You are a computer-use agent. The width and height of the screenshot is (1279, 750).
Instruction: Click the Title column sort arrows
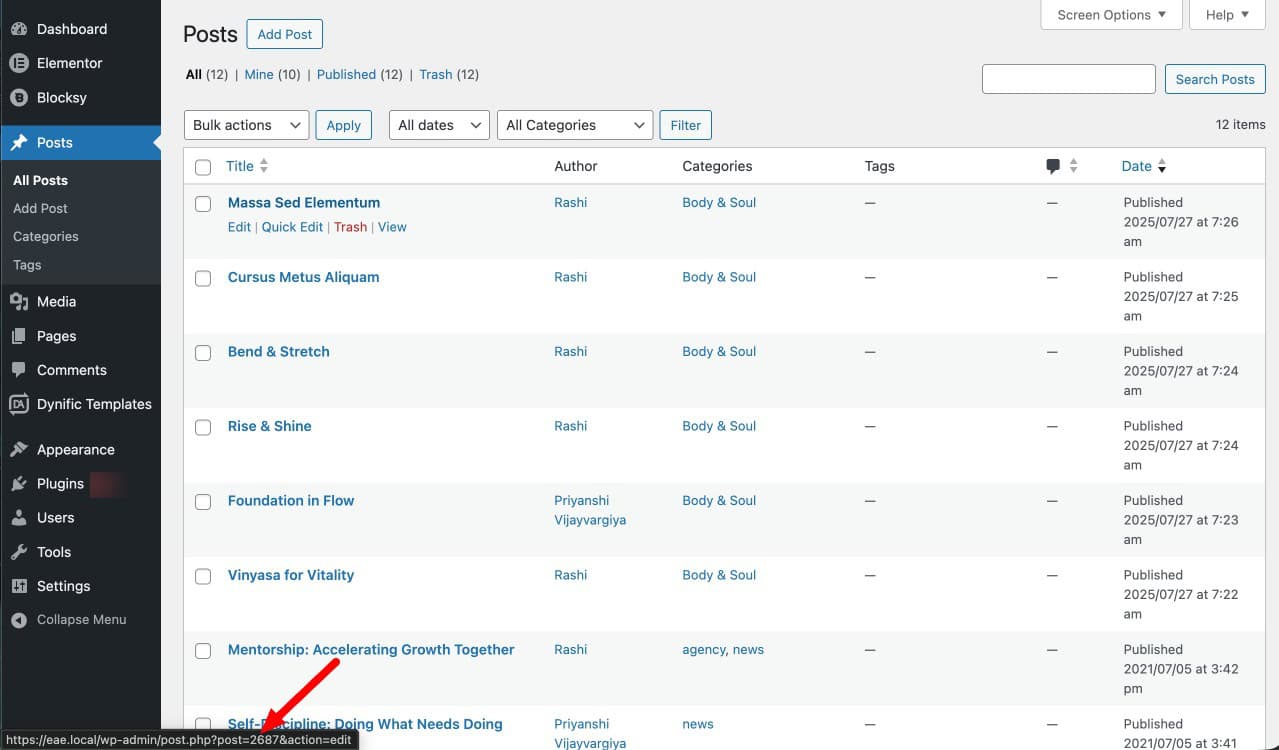pyautogui.click(x=264, y=166)
